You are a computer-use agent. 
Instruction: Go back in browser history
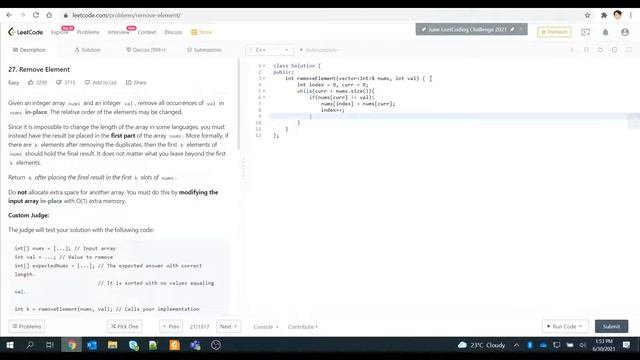[x=9, y=15]
